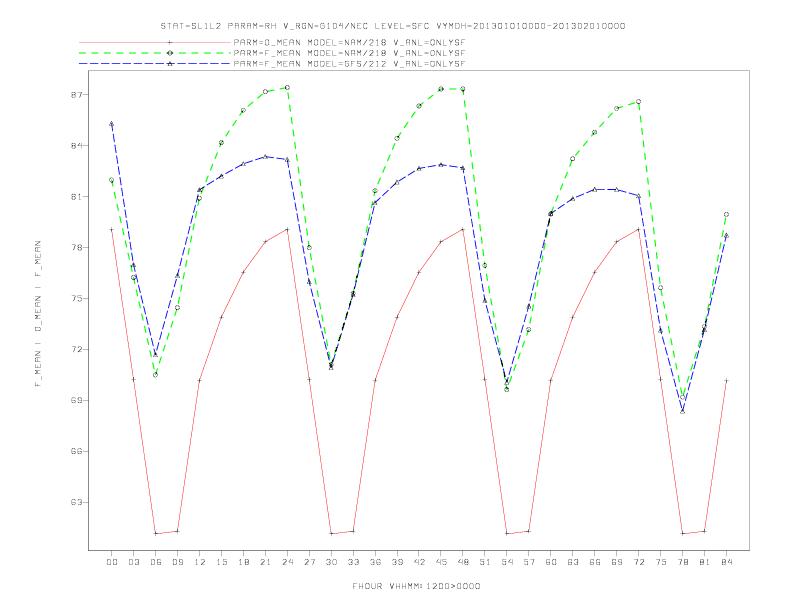The width and height of the screenshot is (792, 612).
Task: Click the 84 forecast hour x-axis tick
Action: [727, 562]
